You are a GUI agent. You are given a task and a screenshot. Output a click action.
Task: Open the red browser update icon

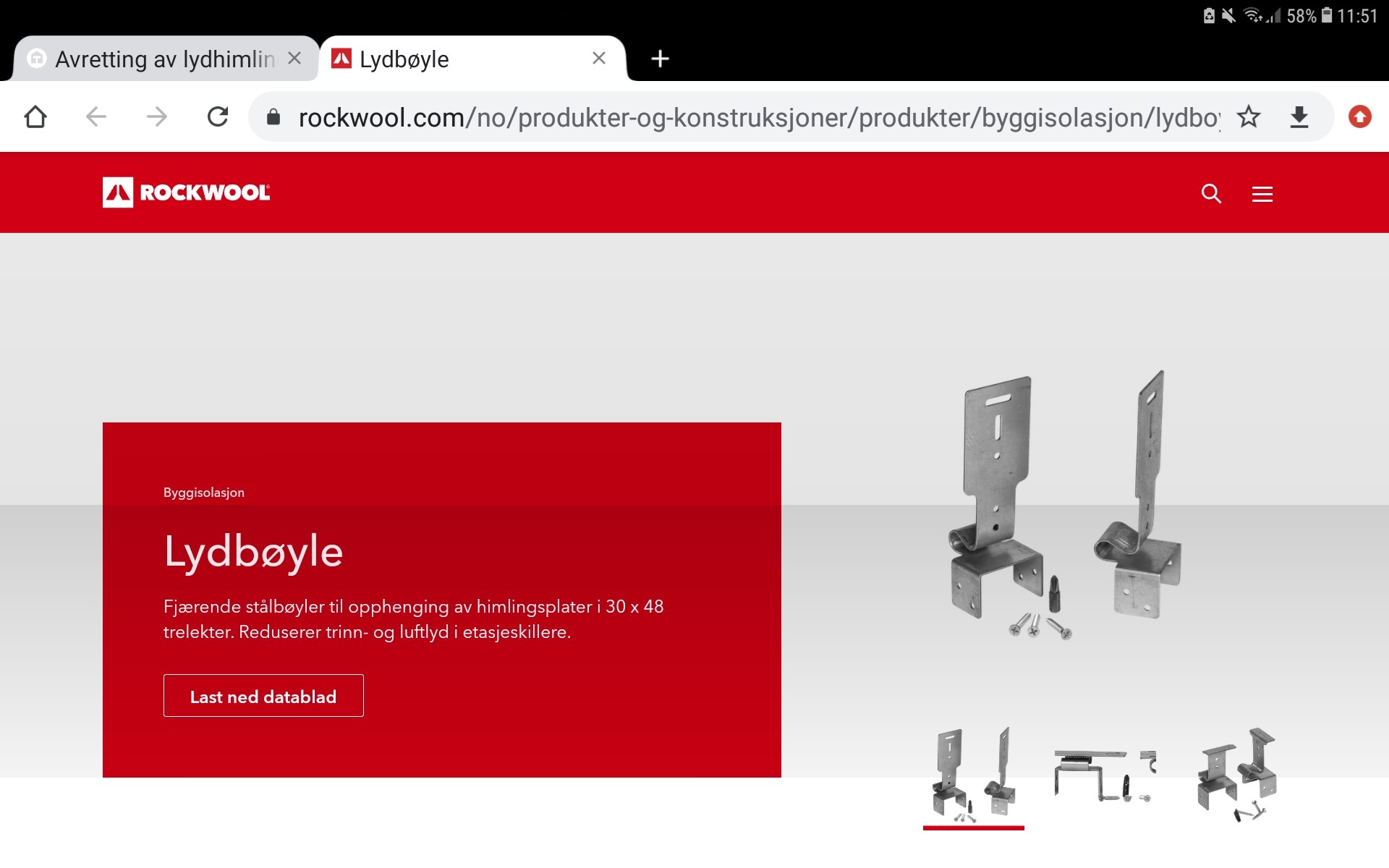click(x=1359, y=116)
